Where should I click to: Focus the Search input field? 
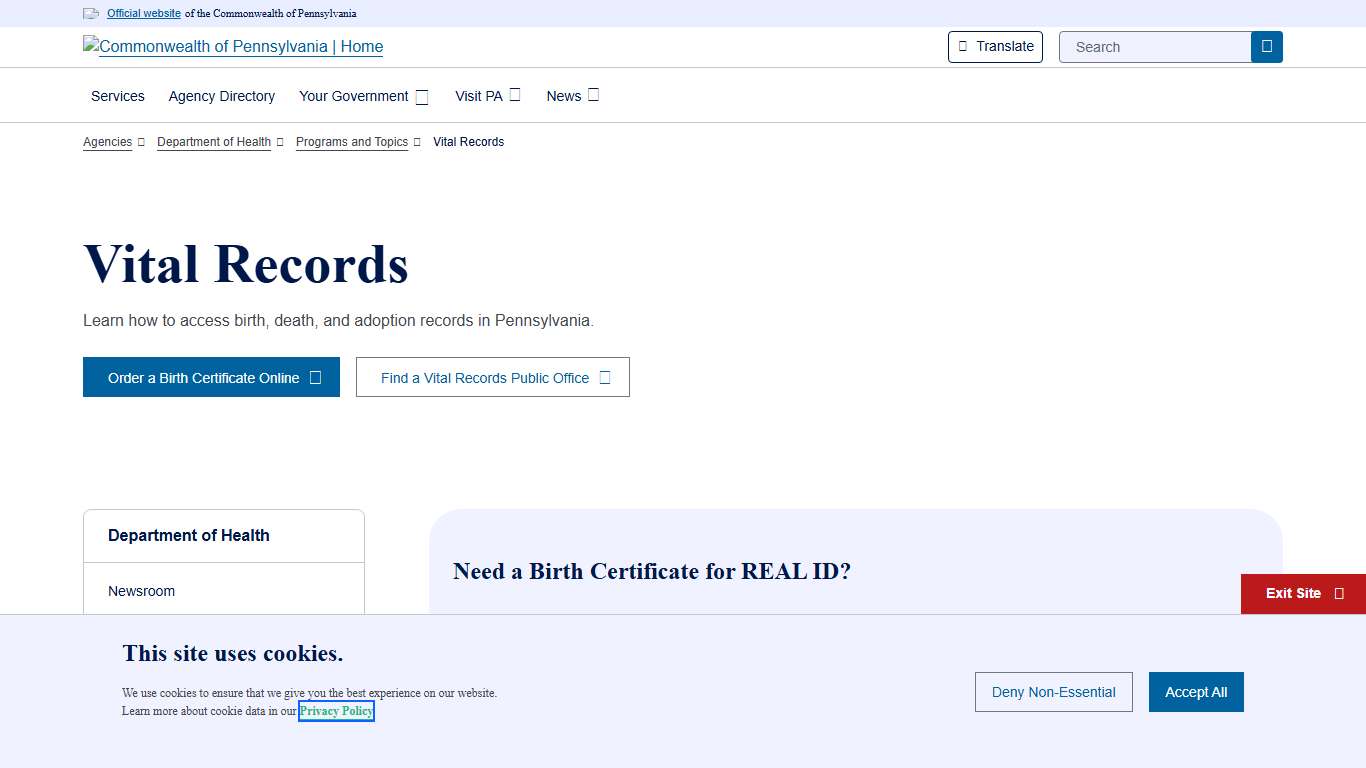pos(1155,47)
